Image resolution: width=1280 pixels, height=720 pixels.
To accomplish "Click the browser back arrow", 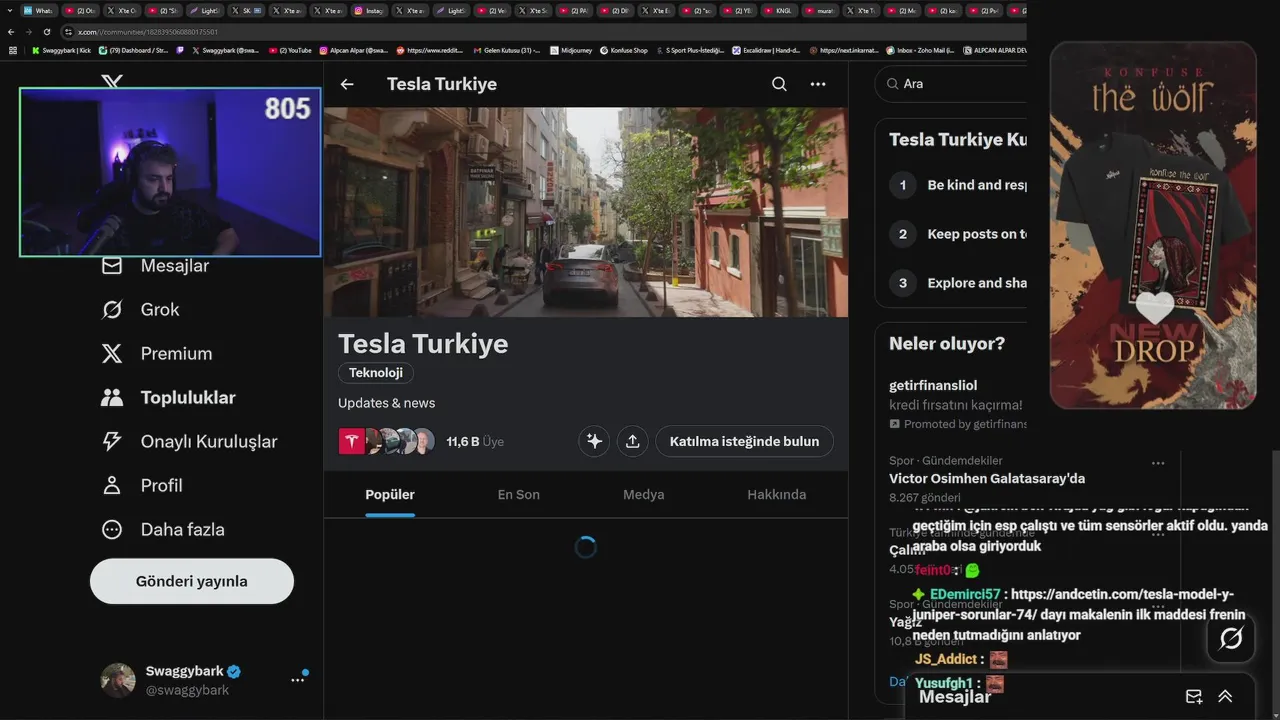I will tap(12, 32).
